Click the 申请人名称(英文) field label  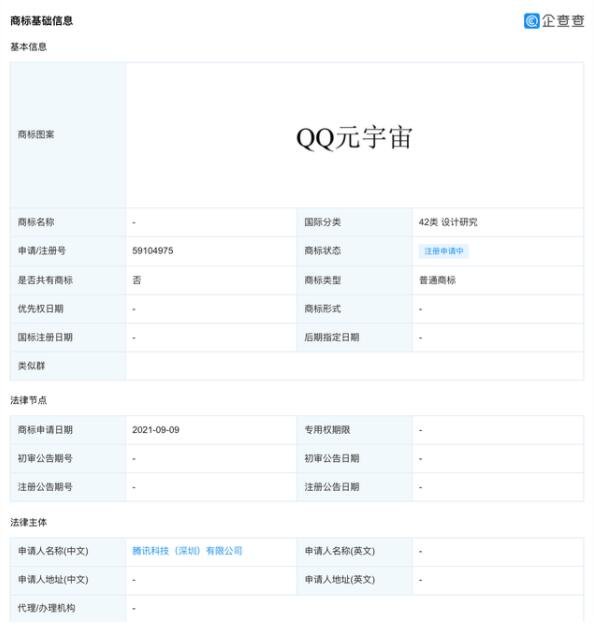340,551
